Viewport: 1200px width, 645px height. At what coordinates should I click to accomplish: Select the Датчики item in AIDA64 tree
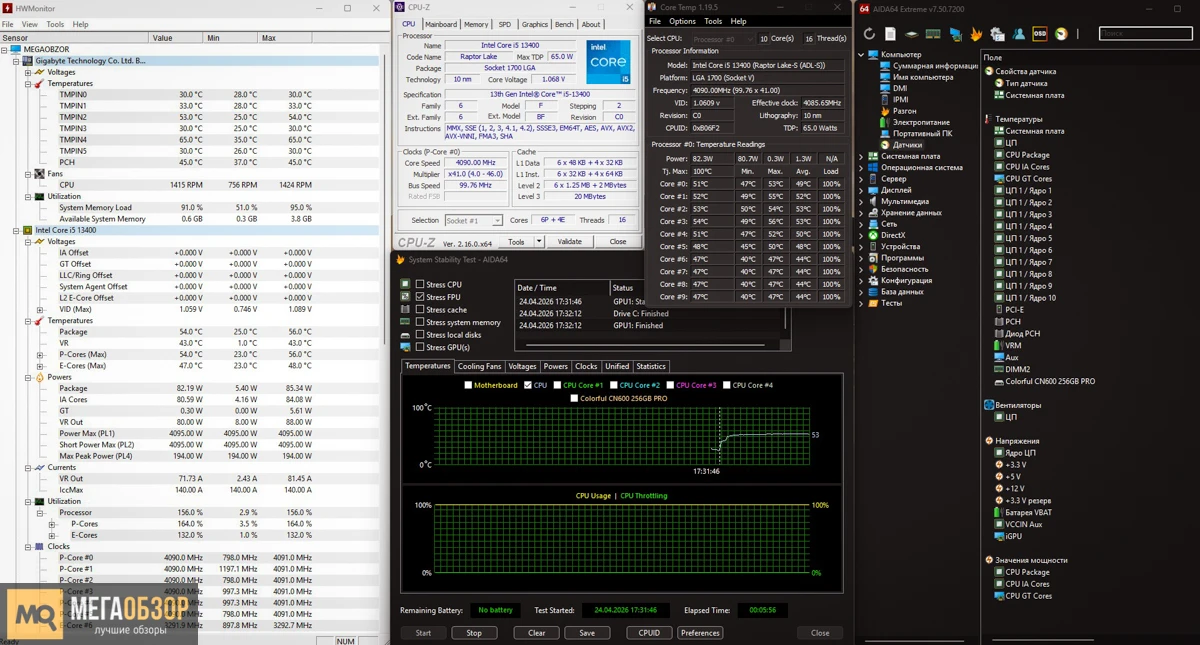point(907,145)
